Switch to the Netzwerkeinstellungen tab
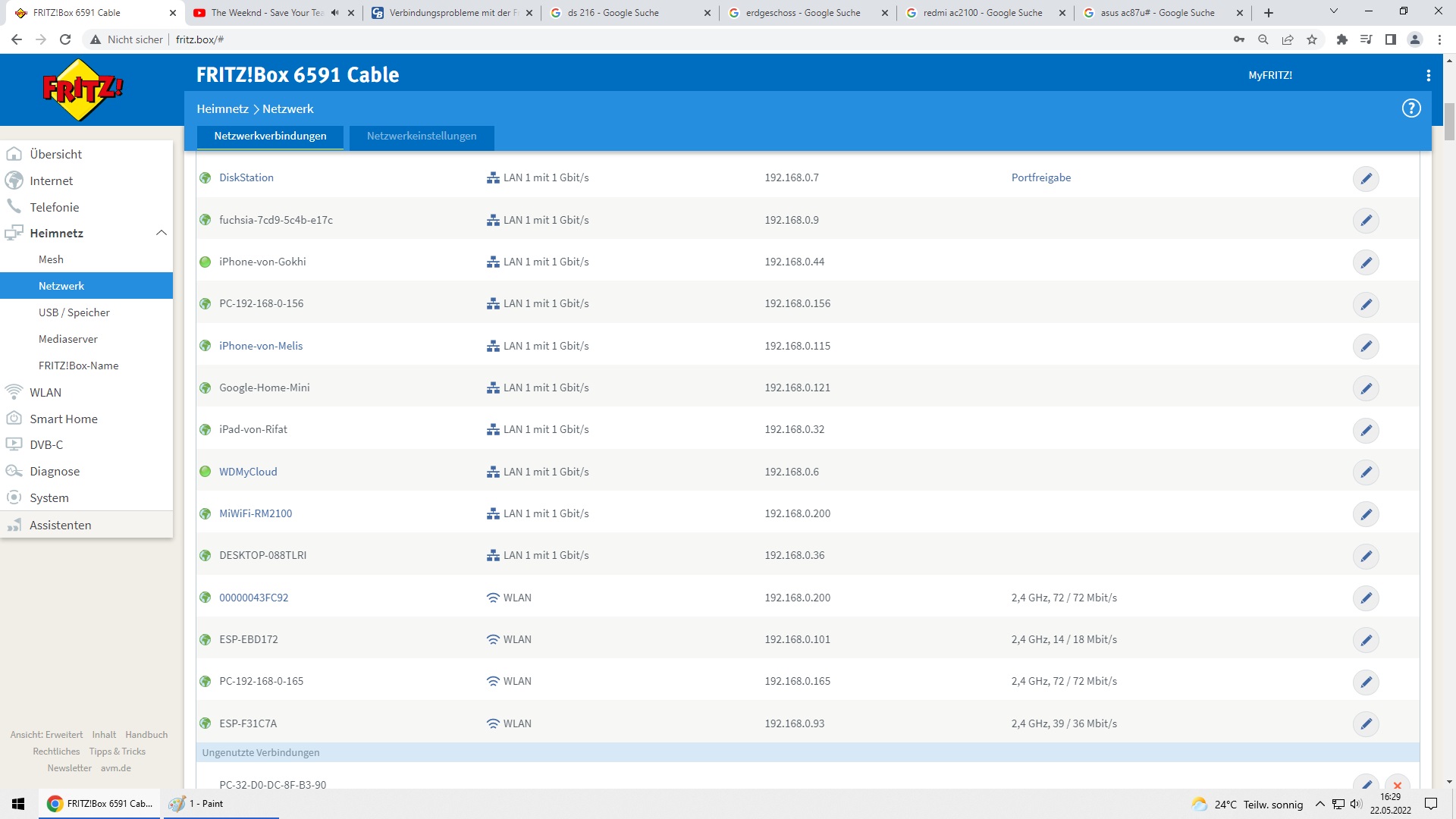 coord(422,136)
